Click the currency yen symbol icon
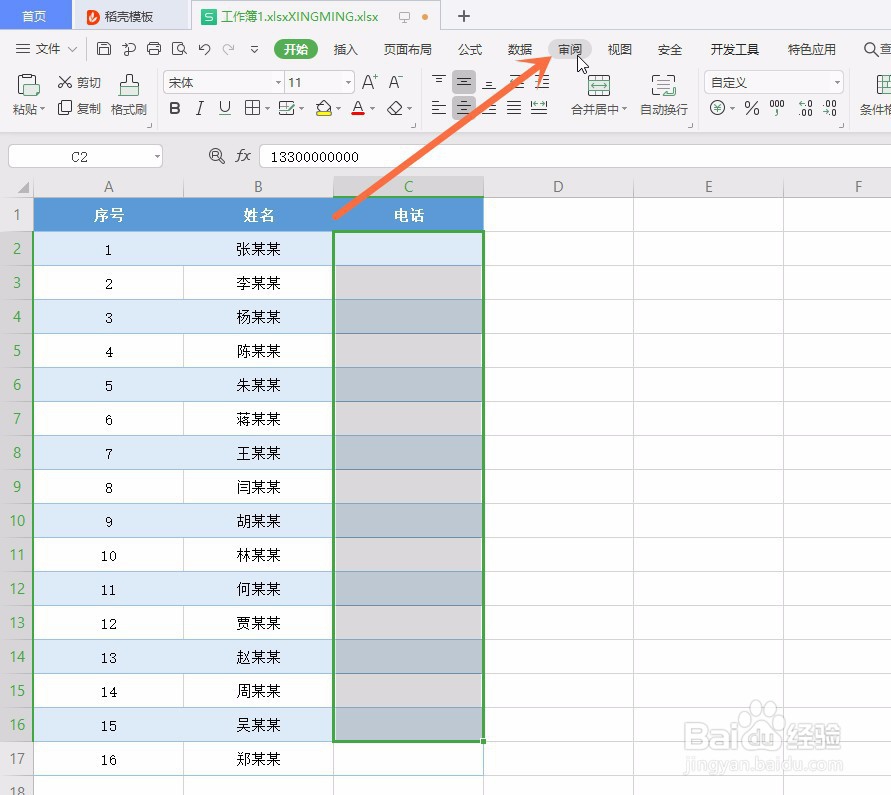This screenshot has height=795, width=891. click(718, 107)
